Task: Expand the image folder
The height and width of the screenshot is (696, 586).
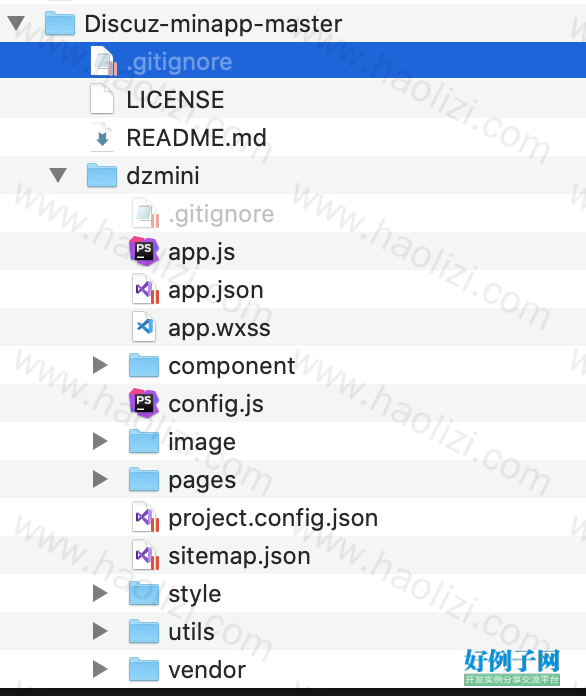Action: [100, 441]
